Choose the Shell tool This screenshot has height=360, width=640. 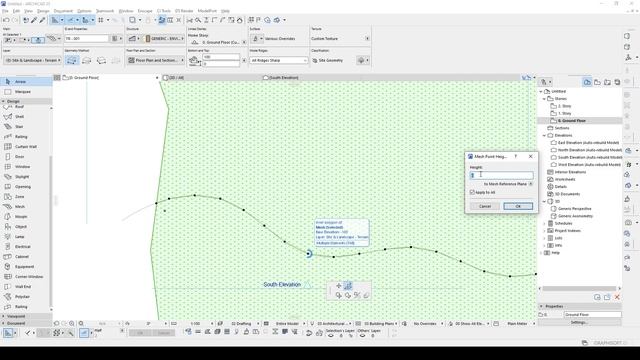pos(26,117)
